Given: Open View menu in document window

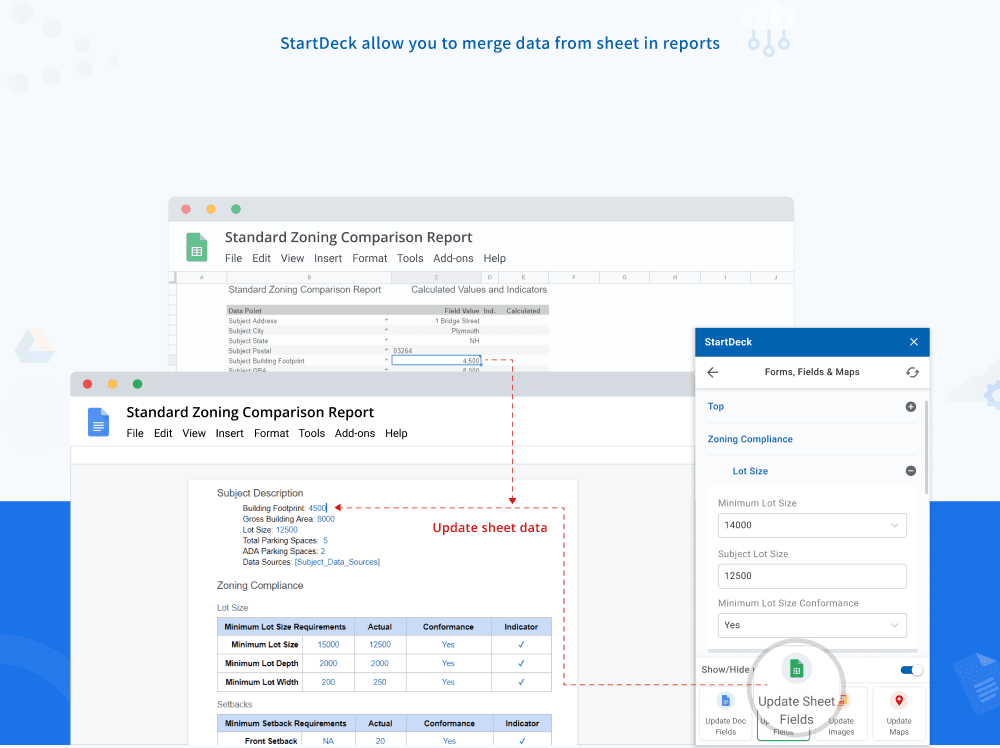Looking at the screenshot, I should pyautogui.click(x=194, y=434).
